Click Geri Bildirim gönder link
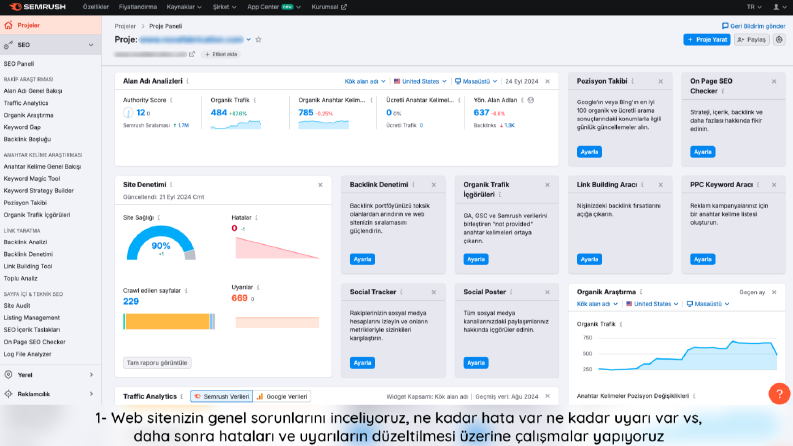This screenshot has width=793, height=446. pyautogui.click(x=753, y=26)
